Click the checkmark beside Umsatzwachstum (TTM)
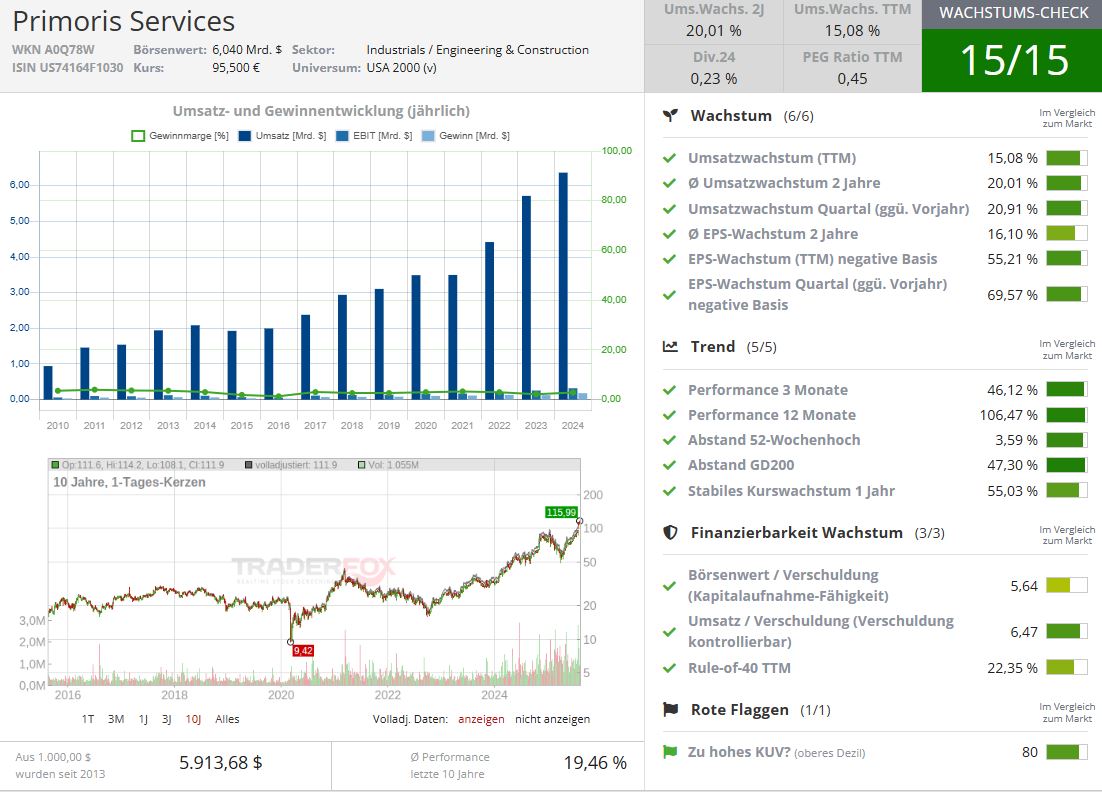Screen dimensions: 1102x792 pyautogui.click(x=669, y=158)
